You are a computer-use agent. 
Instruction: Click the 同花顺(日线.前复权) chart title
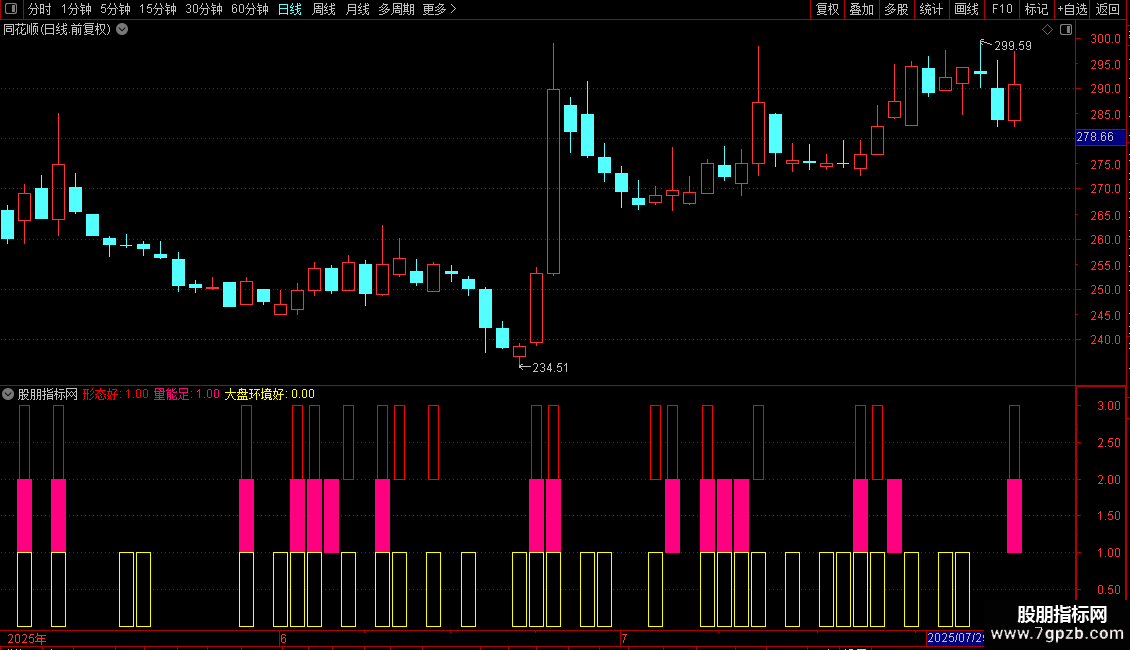(x=57, y=30)
